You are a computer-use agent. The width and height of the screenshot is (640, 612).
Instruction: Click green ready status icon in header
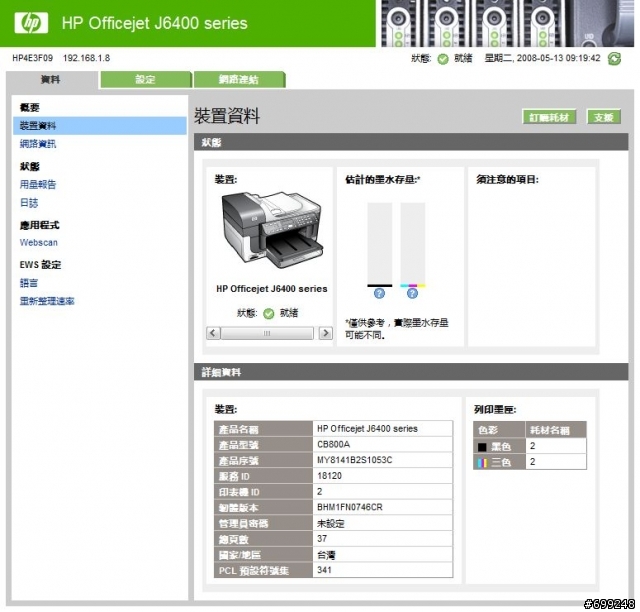(442, 59)
